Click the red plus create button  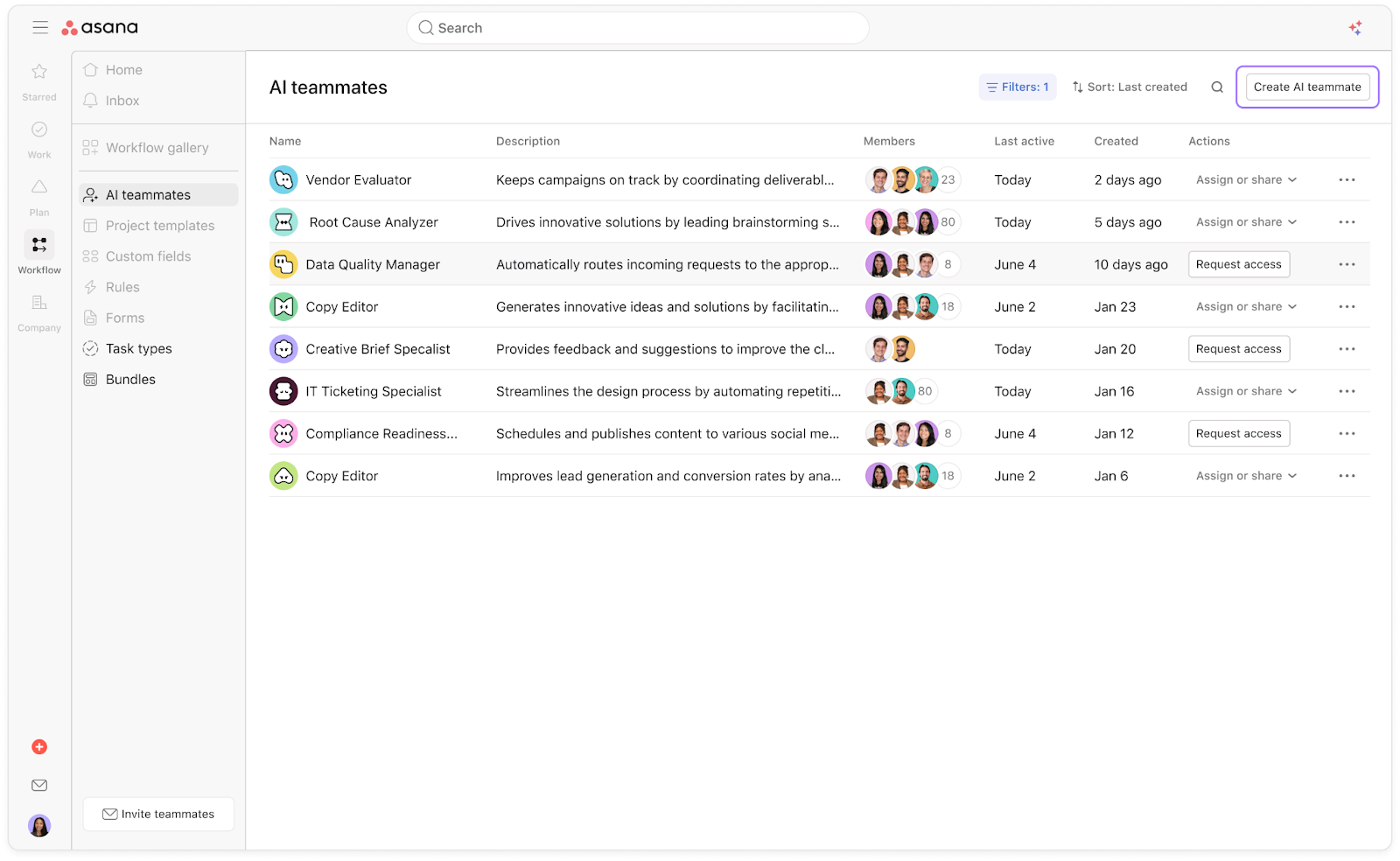tap(39, 746)
